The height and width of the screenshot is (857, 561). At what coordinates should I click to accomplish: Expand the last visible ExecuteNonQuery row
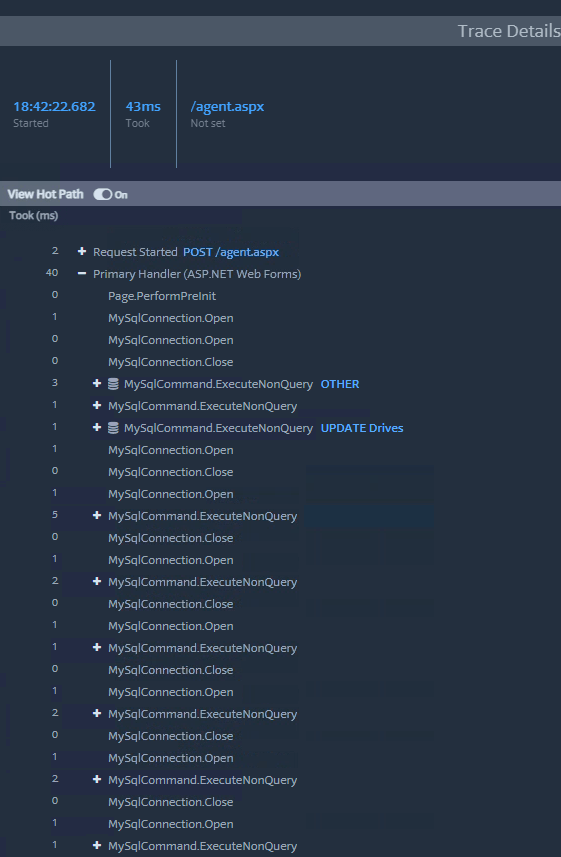pos(97,846)
